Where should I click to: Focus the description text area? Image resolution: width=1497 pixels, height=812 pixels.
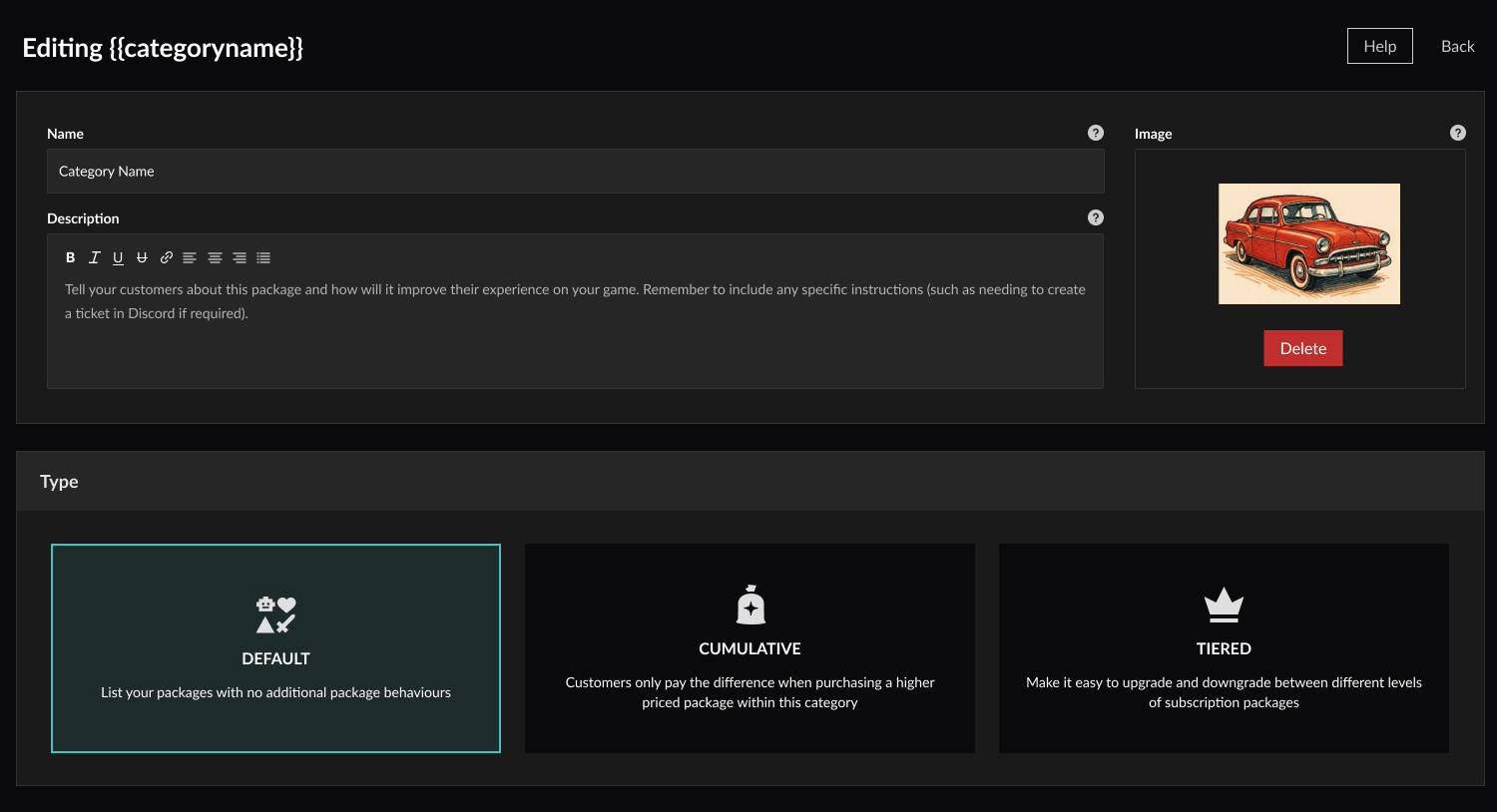pos(575,311)
